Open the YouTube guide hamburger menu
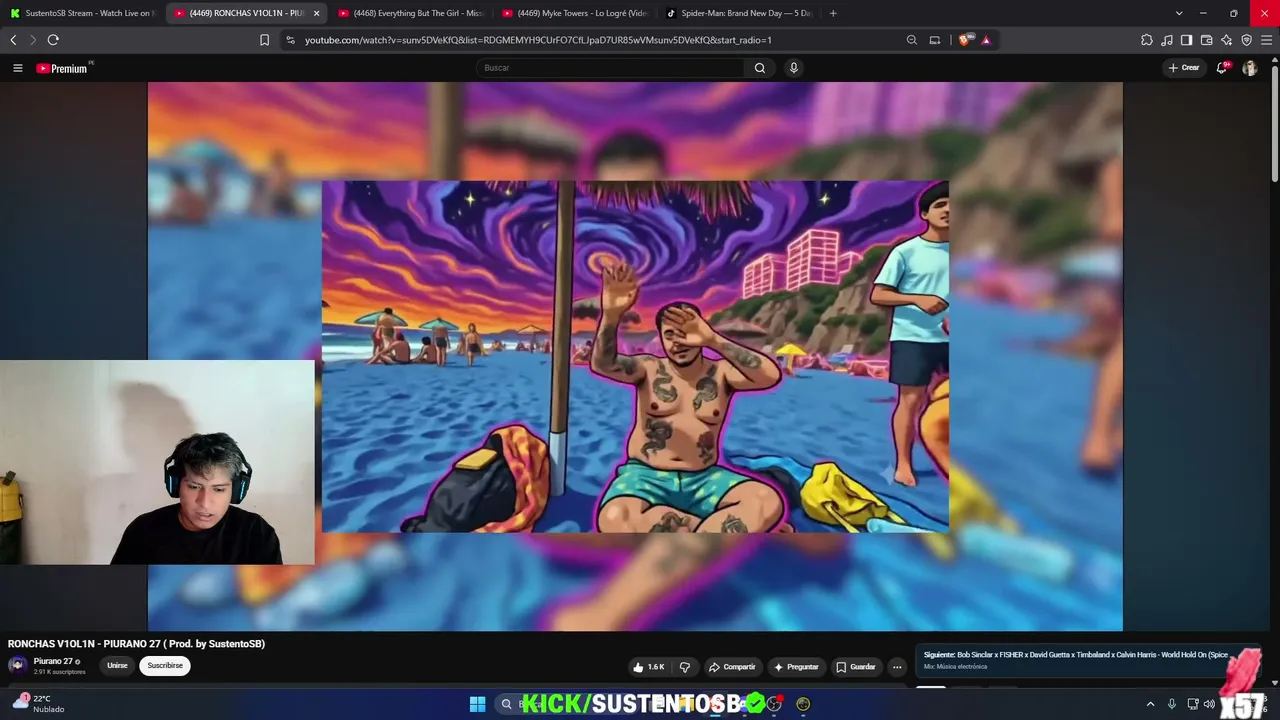The image size is (1280, 720). (17, 68)
